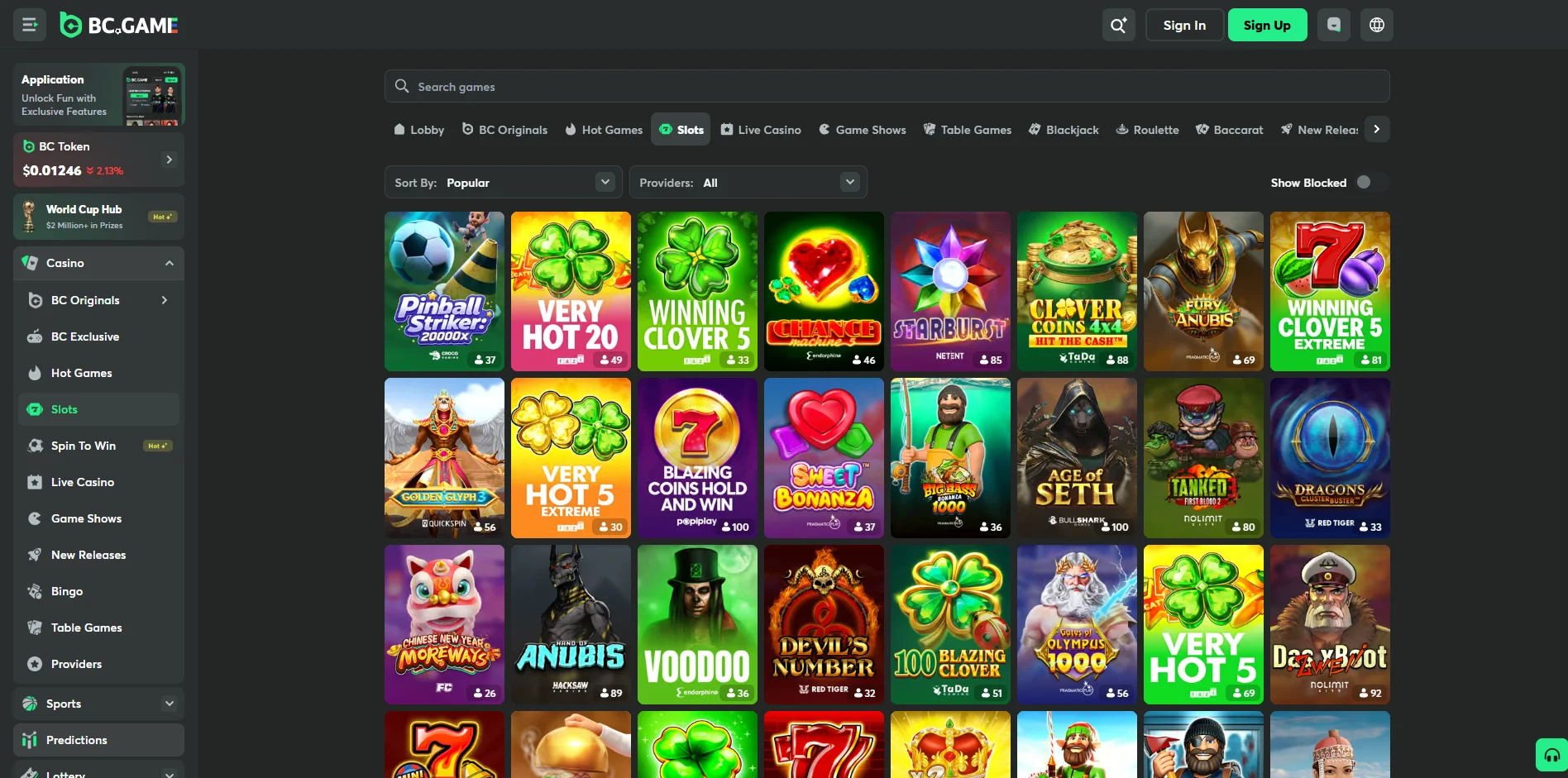Click the BC Token coin icon
1568x778 pixels.
(x=29, y=146)
